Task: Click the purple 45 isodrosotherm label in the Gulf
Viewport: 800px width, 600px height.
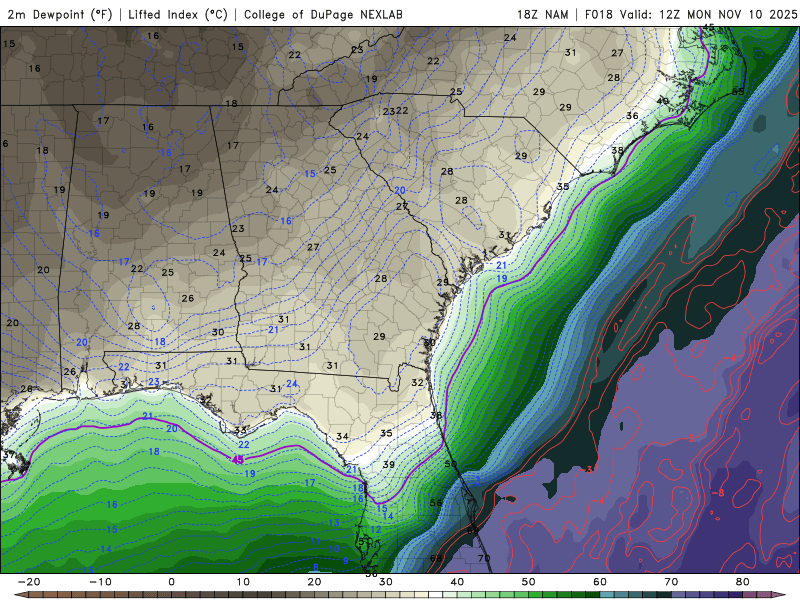Action: tap(238, 460)
